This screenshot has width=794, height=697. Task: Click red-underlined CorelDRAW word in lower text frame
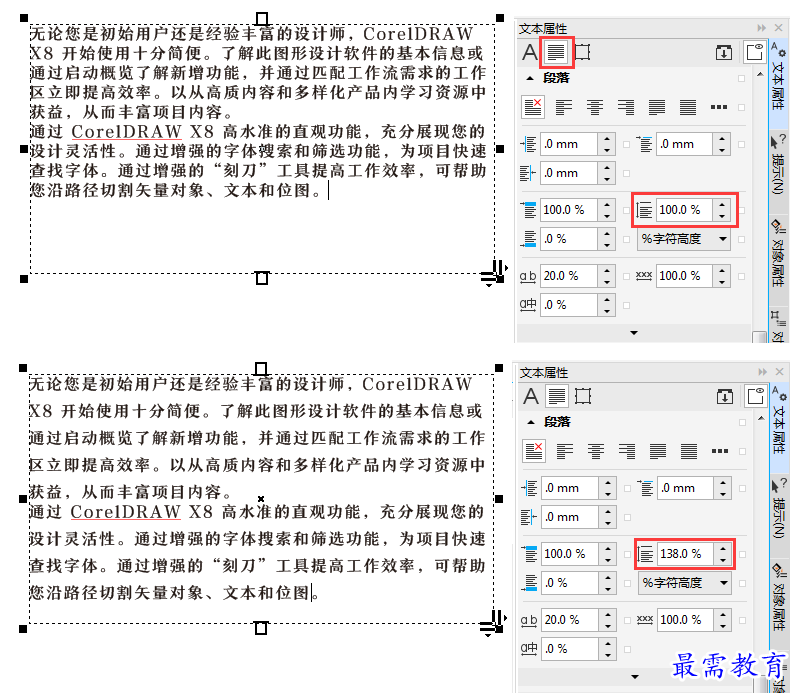coord(125,512)
